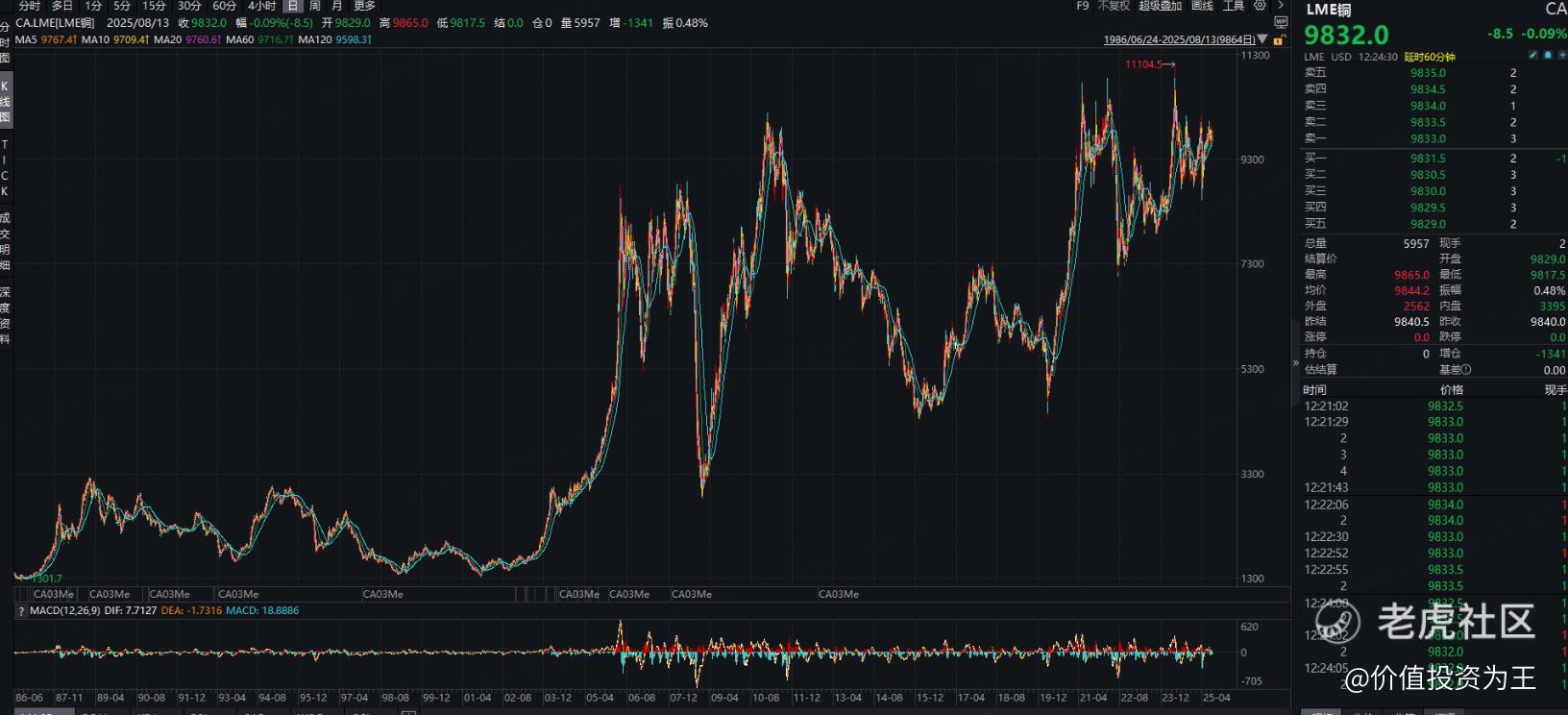
Task: Open the 更多 periods dropdown
Action: 365,6
